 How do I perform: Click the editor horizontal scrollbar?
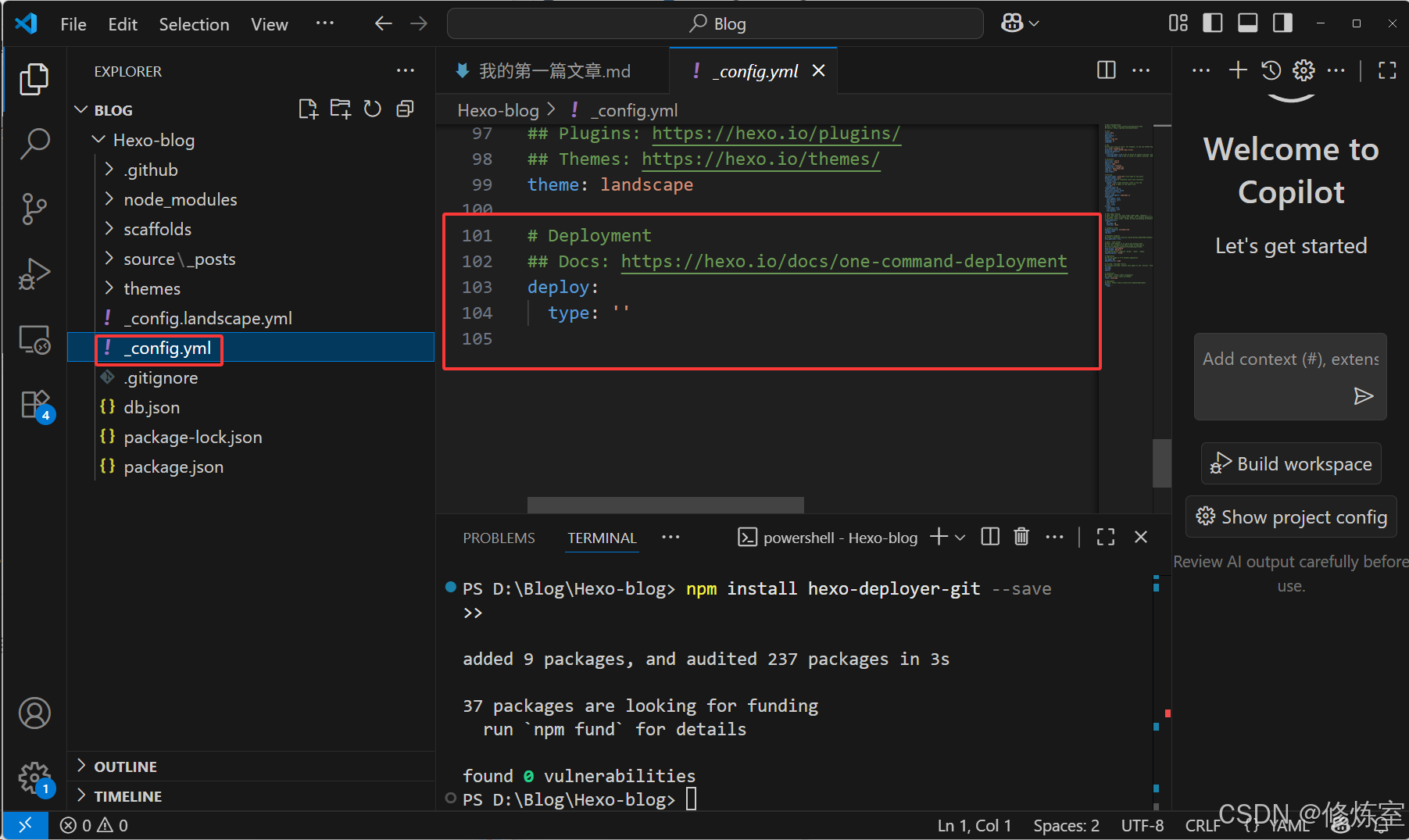pyautogui.click(x=666, y=505)
